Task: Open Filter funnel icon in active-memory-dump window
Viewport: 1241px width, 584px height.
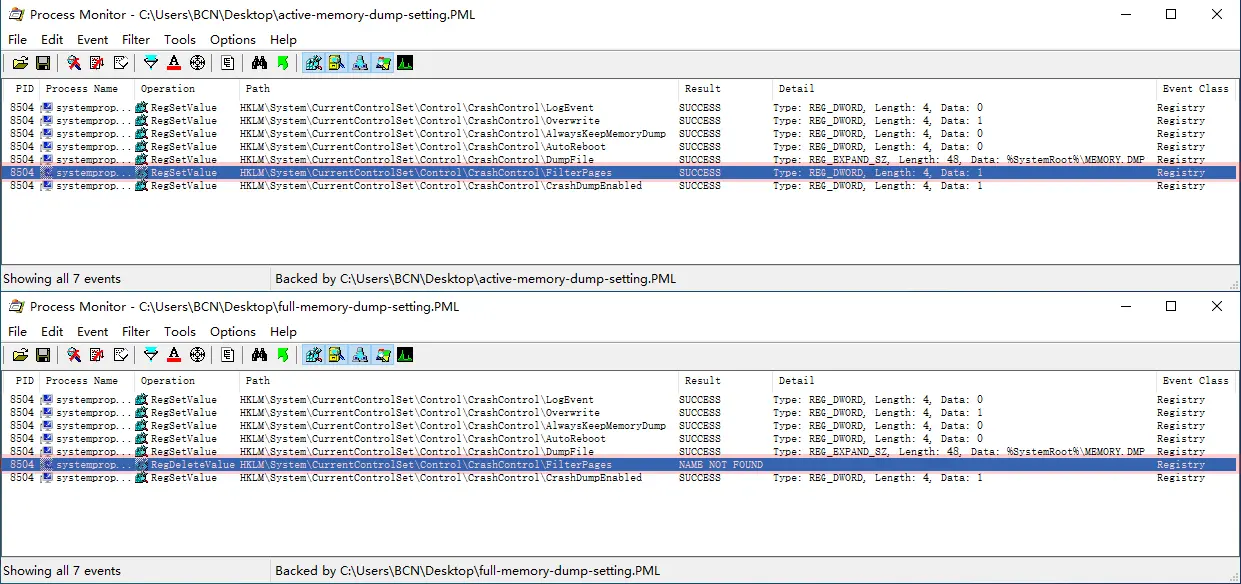Action: (151, 63)
